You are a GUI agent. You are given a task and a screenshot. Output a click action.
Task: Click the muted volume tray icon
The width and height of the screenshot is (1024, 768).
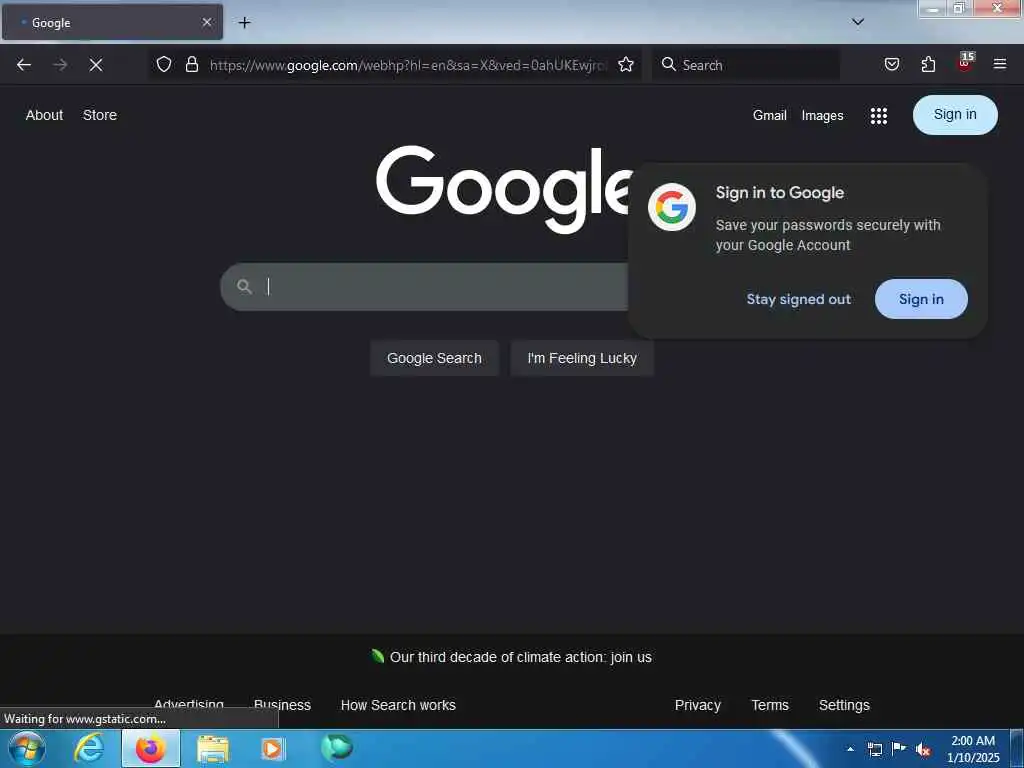[x=923, y=750]
